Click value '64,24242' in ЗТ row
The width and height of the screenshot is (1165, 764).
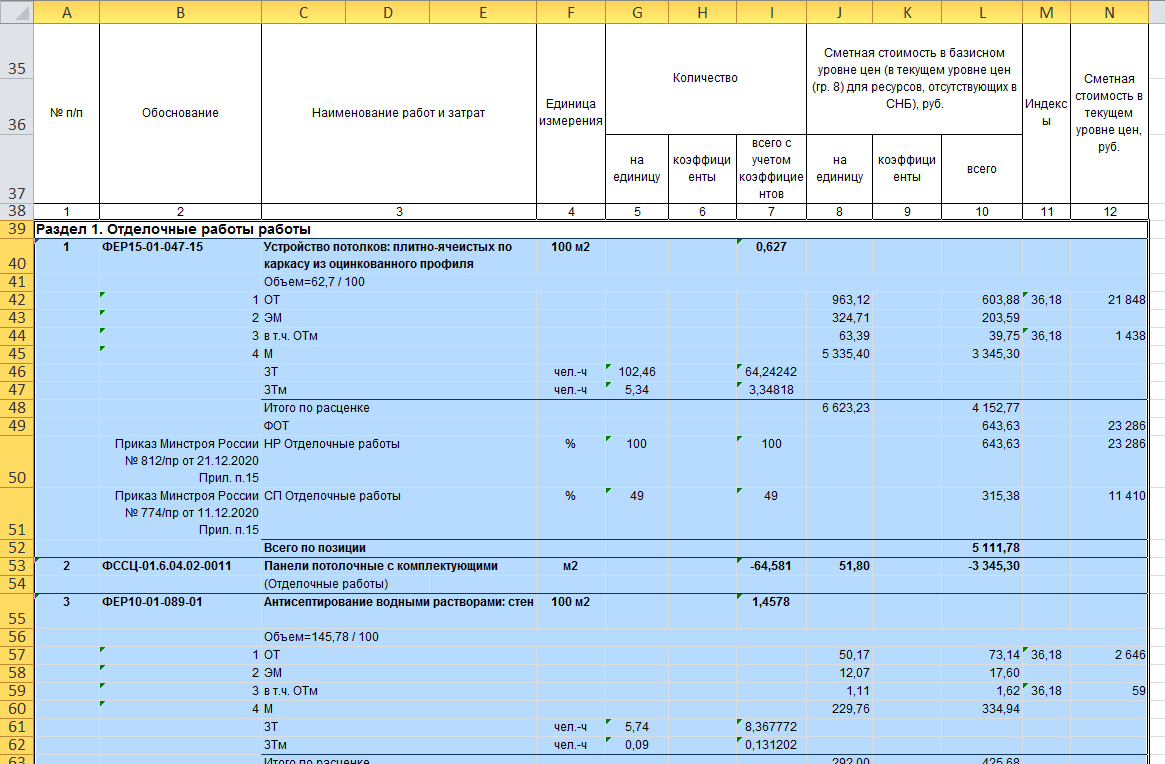point(771,372)
